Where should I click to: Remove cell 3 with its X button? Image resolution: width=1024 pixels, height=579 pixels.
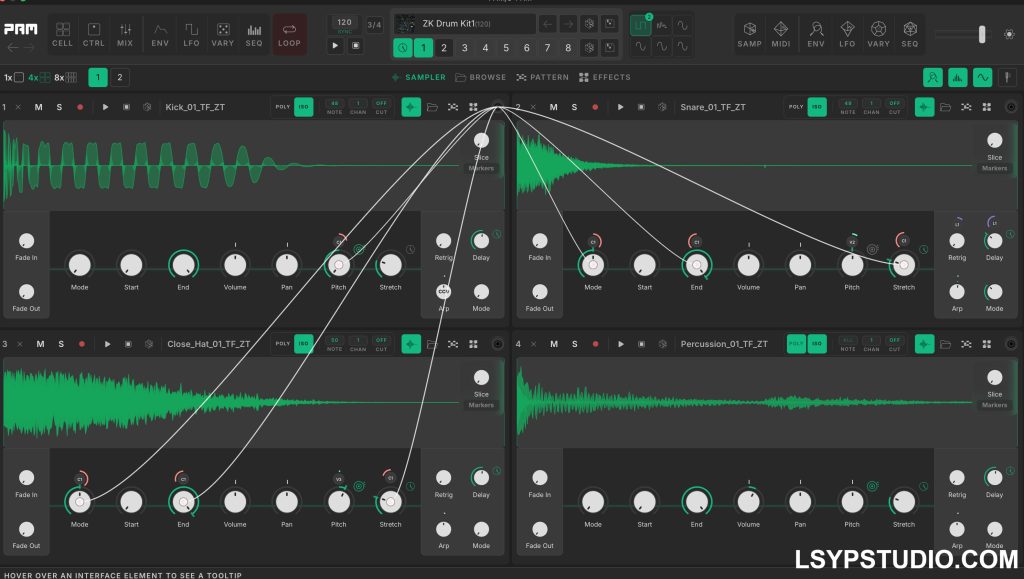click(20, 344)
